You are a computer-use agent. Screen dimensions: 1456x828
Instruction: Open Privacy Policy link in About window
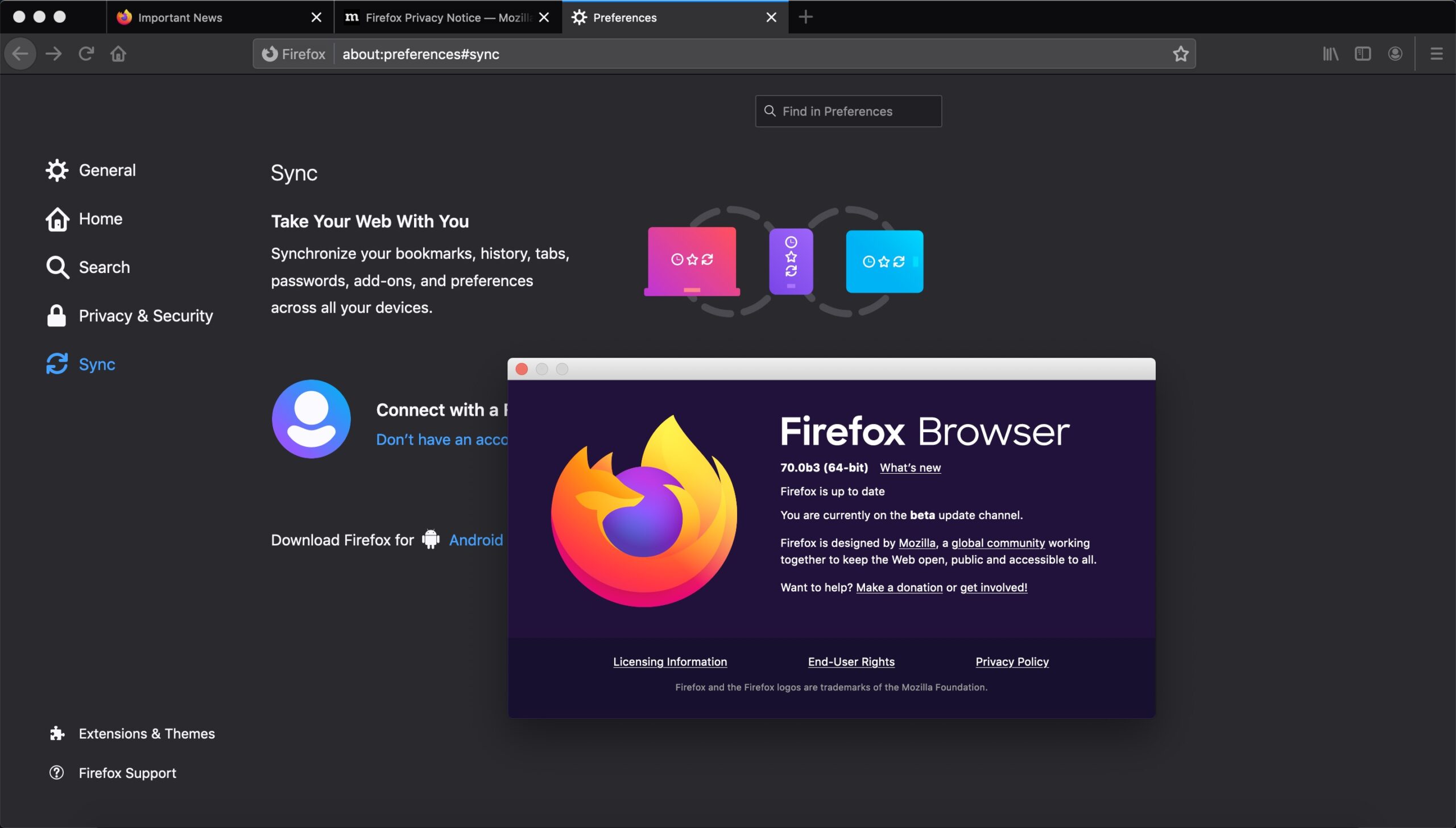1012,662
